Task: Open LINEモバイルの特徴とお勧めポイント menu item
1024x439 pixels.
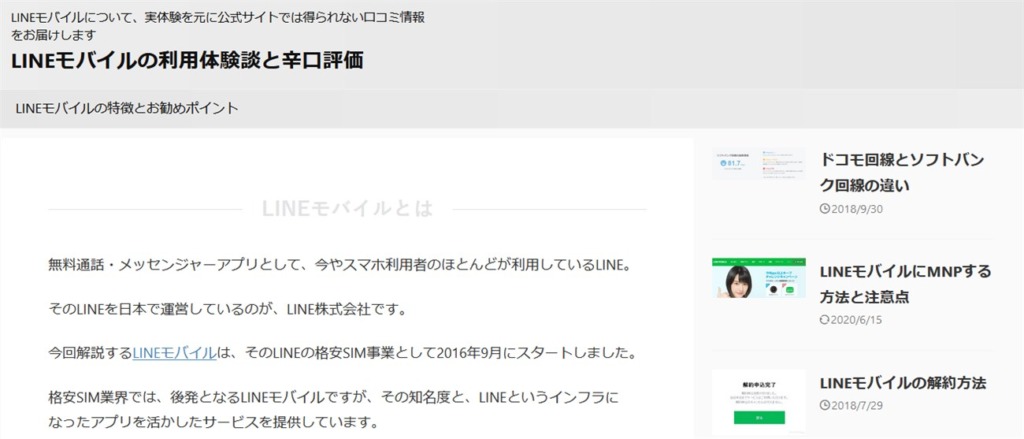Action: 127,108
